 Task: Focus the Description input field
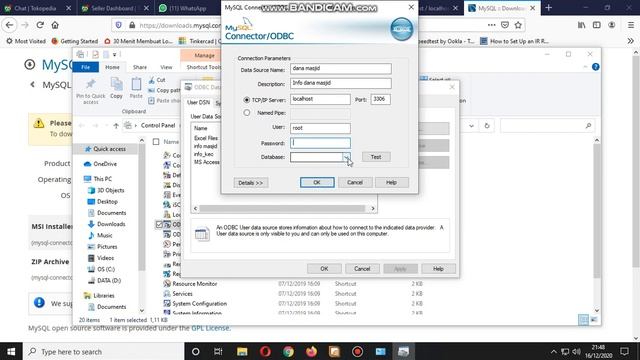click(341, 83)
